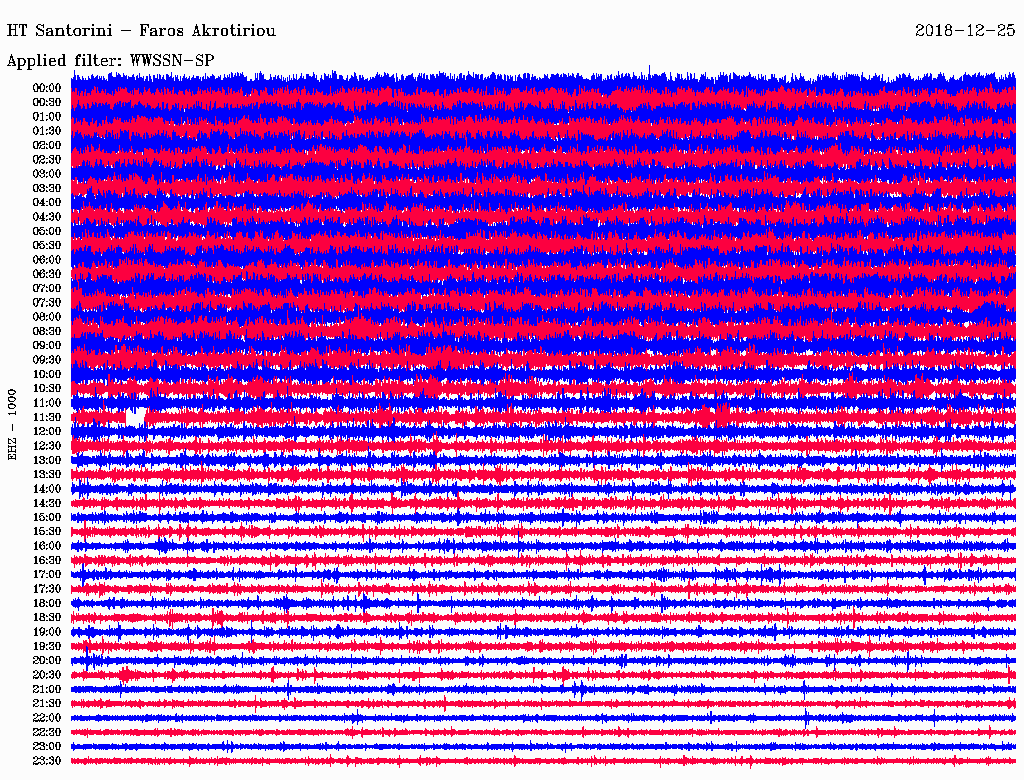Viewport: 1024px width, 780px height.
Task: Click the 13:30 time label
Action: click(47, 475)
